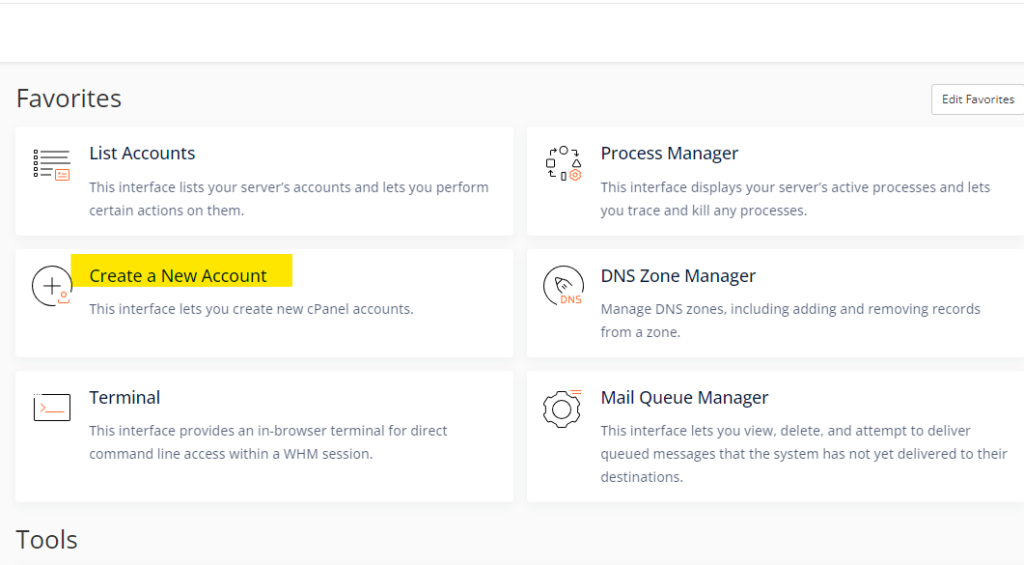This screenshot has width=1024, height=565.
Task: Click the 'create new cPanel accounts' description
Action: coord(251,309)
